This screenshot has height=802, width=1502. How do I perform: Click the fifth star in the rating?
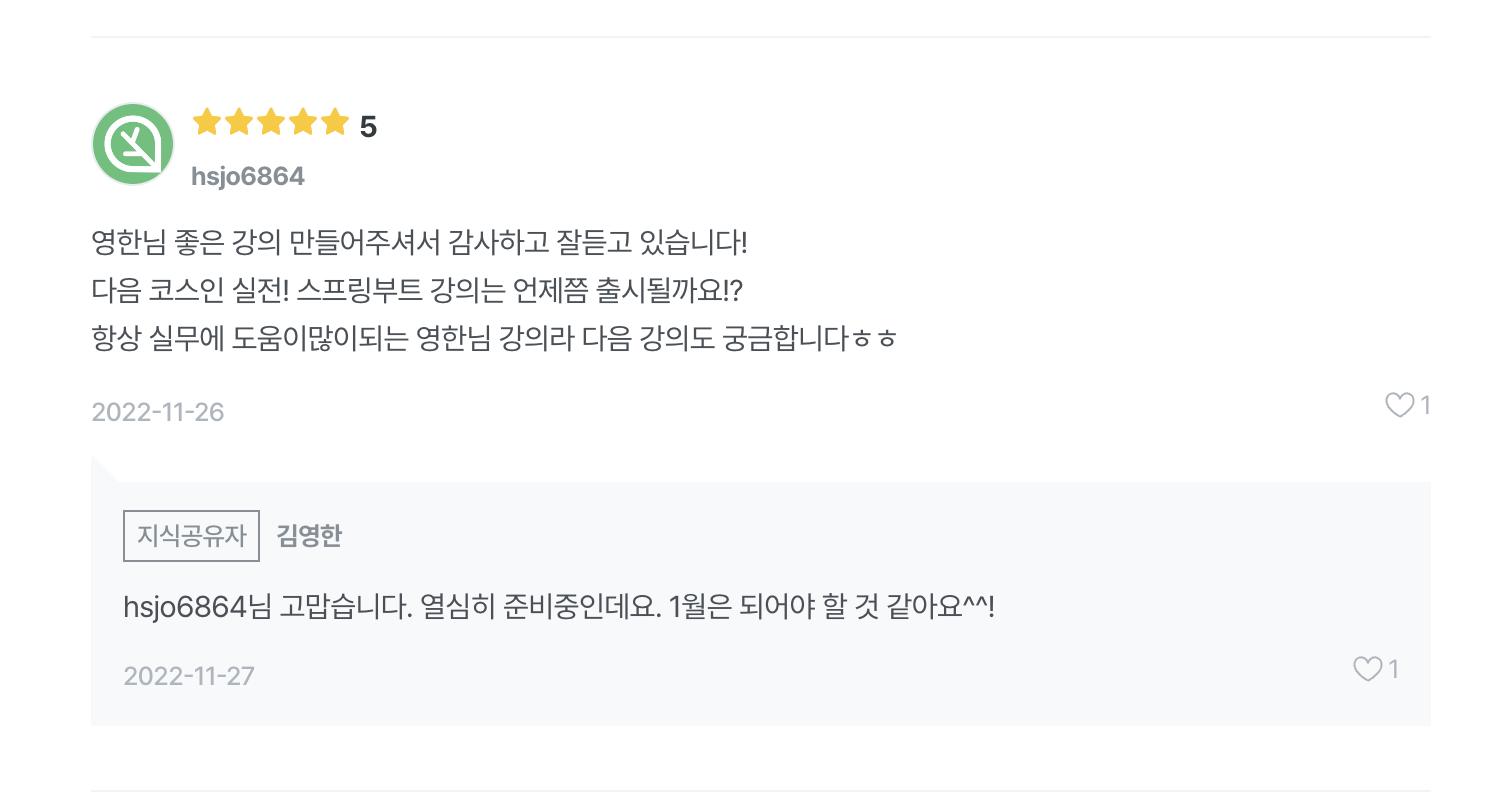coord(335,123)
